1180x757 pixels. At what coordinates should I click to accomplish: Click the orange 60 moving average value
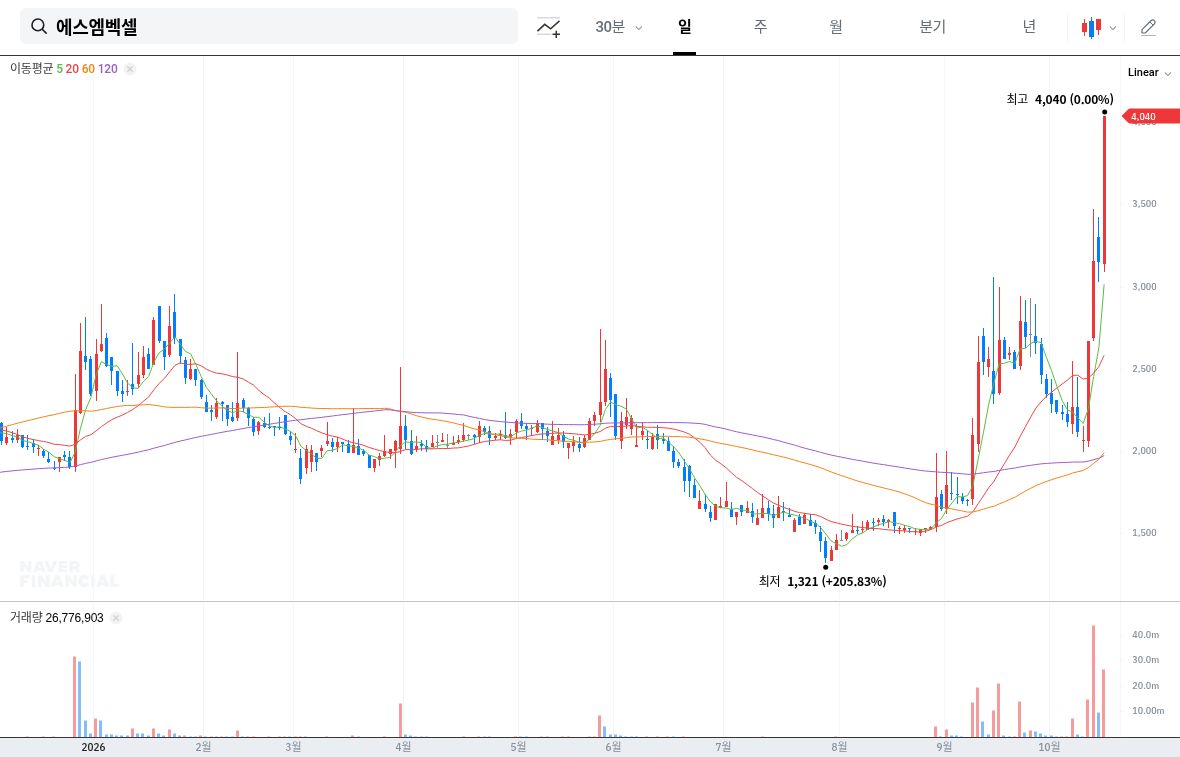pyautogui.click(x=88, y=68)
